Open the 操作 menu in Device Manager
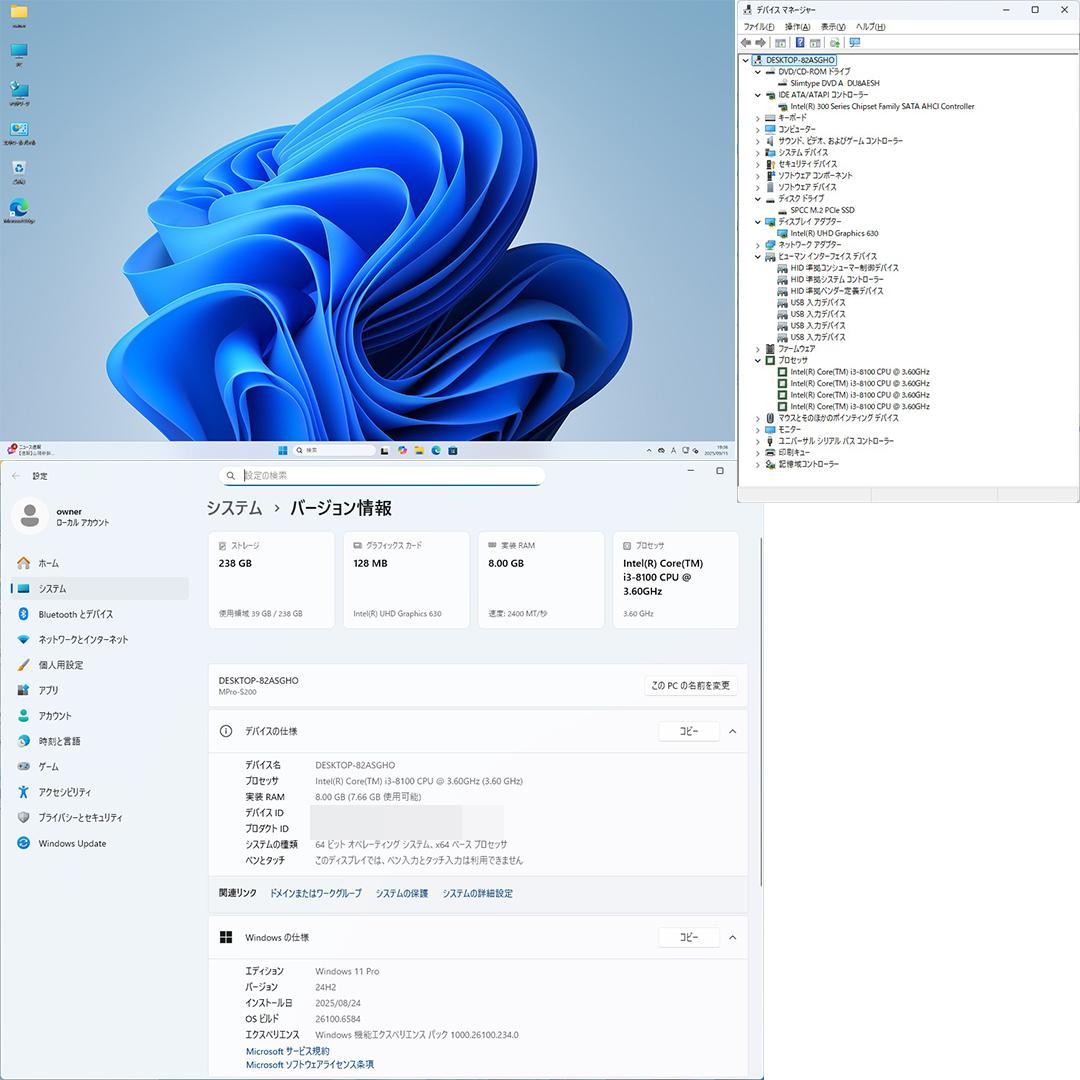Viewport: 1080px width, 1080px height. tap(800, 26)
